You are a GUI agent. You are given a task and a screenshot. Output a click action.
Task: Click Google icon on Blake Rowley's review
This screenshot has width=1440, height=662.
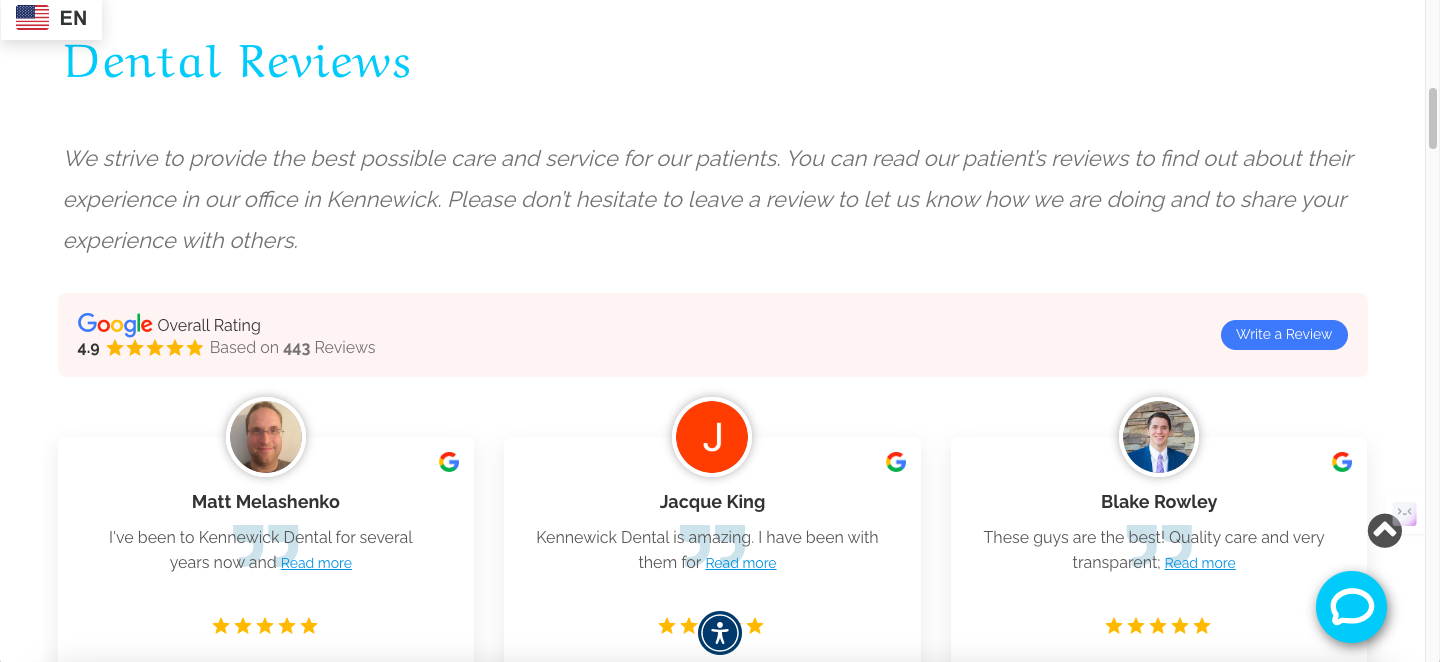[1342, 462]
